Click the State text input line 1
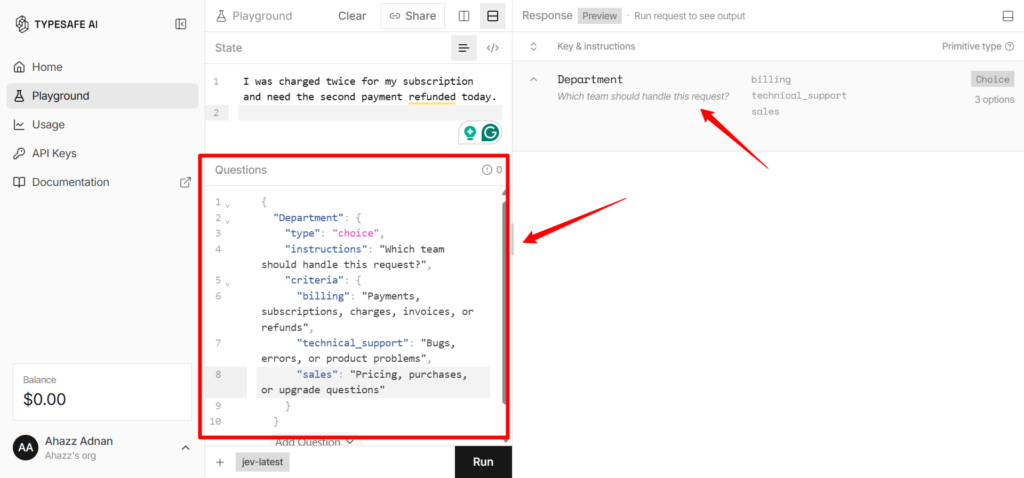 point(370,89)
